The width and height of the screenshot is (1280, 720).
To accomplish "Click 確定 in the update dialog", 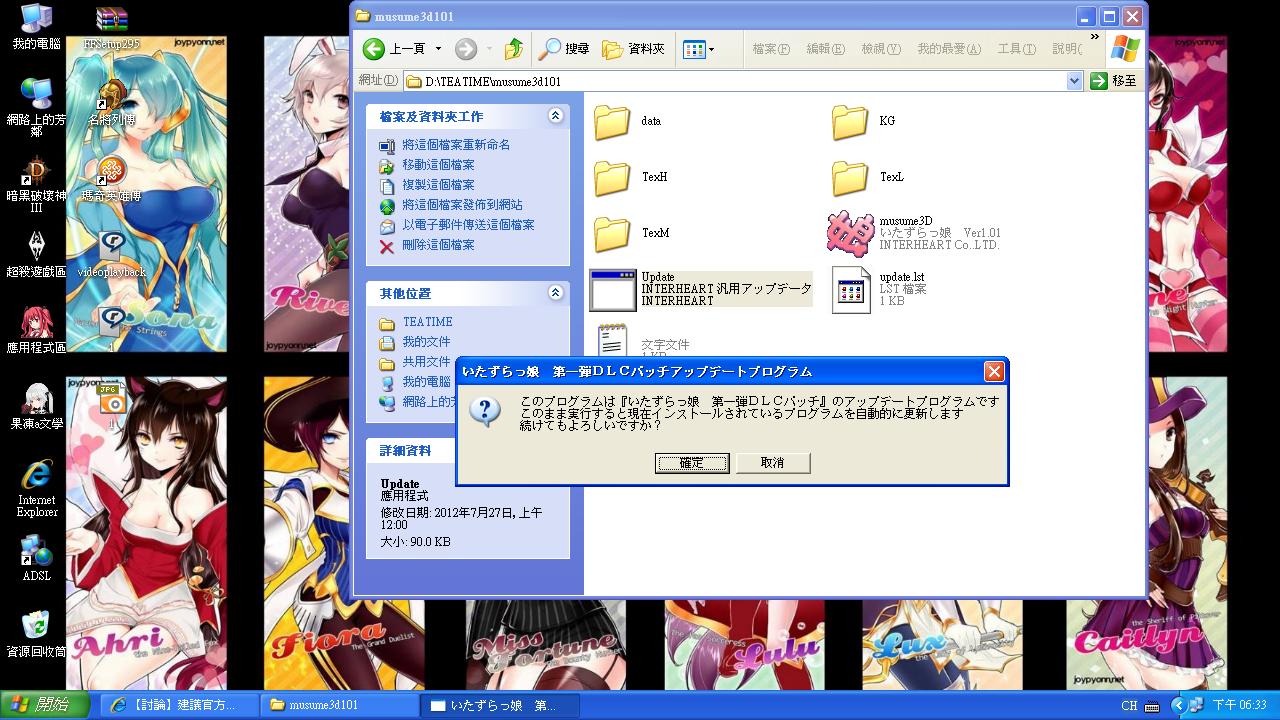I will (x=691, y=463).
